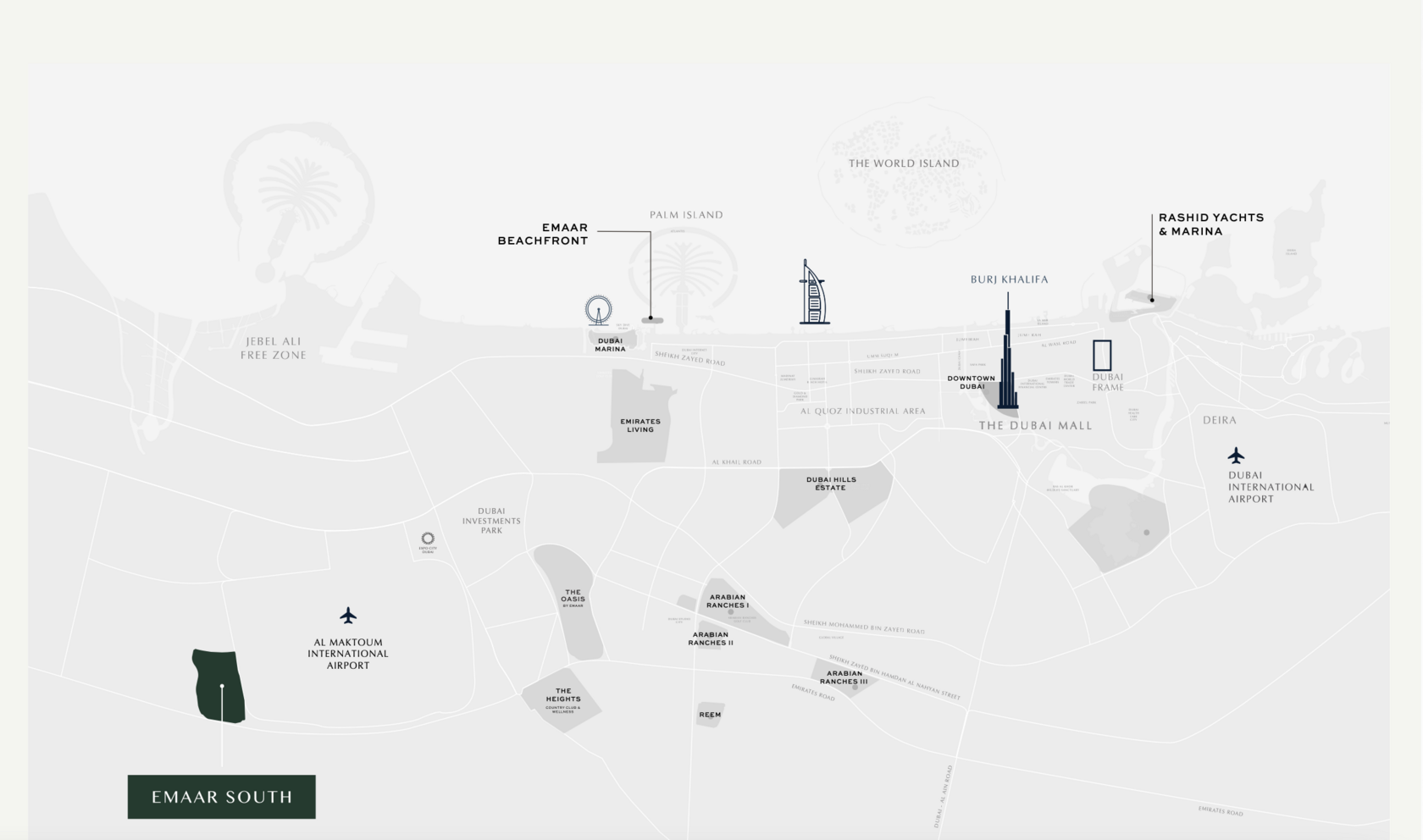Open the EMAAR SOUTH label box
This screenshot has height=840, width=1423.
[222, 797]
